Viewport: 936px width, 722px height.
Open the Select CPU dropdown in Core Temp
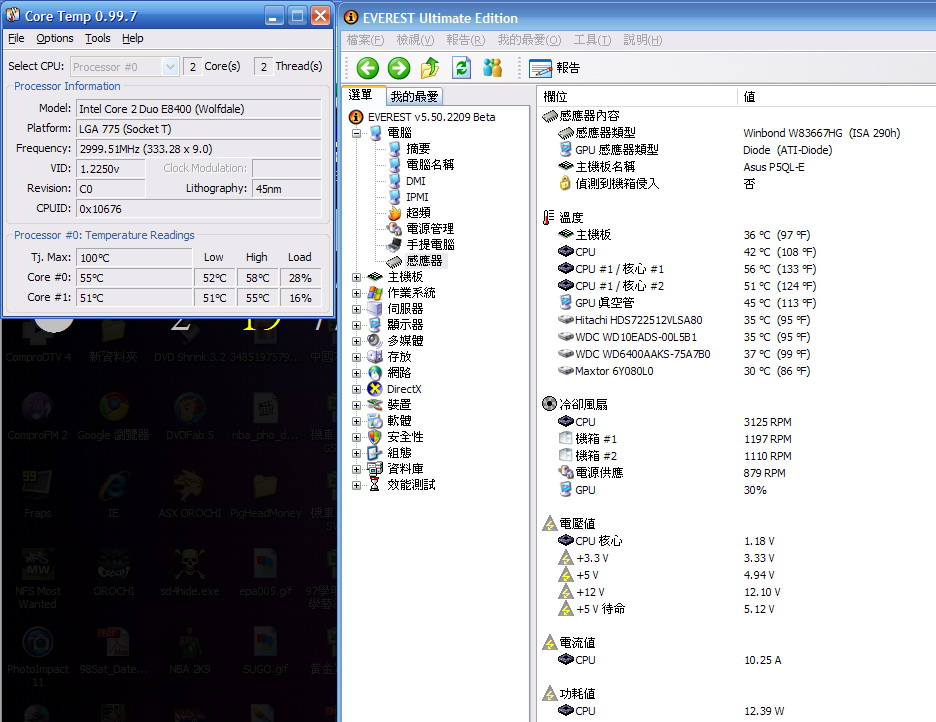(124, 67)
